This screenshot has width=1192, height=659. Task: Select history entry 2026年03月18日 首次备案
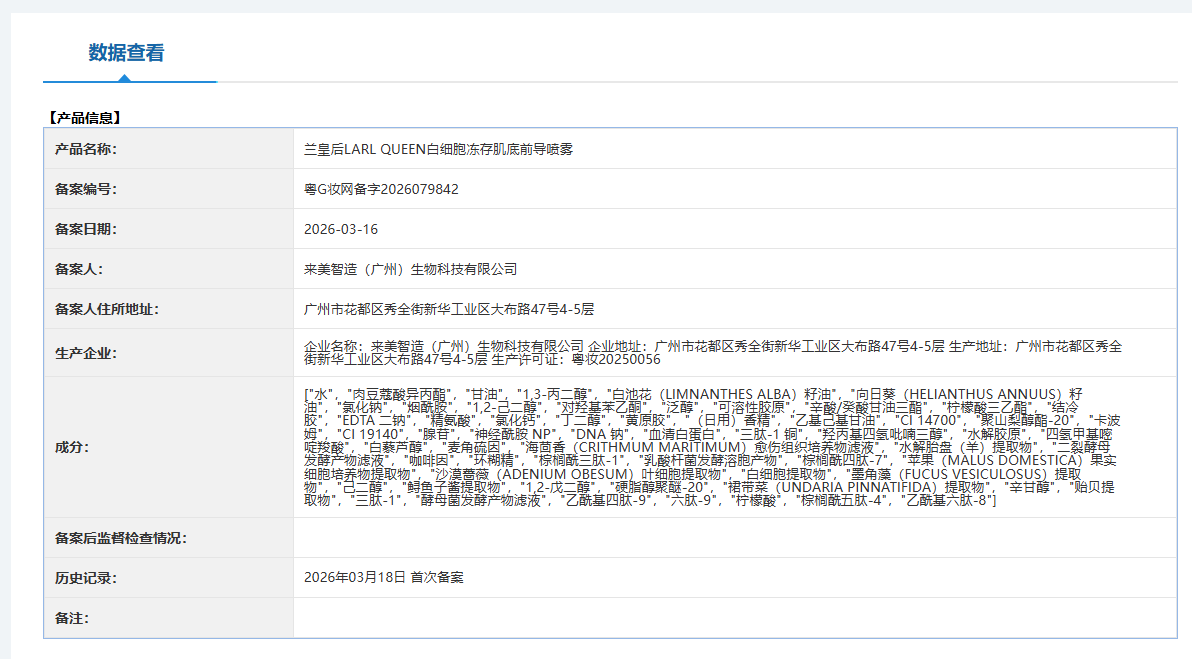383,578
